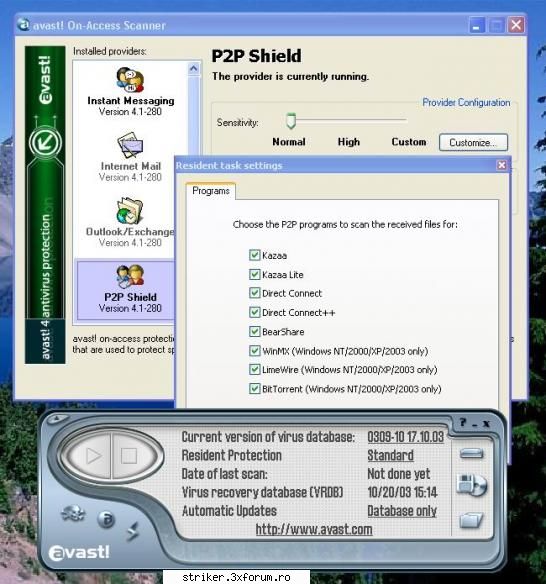
Task: Toggle the LimeWire checkbox
Action: (x=254, y=369)
